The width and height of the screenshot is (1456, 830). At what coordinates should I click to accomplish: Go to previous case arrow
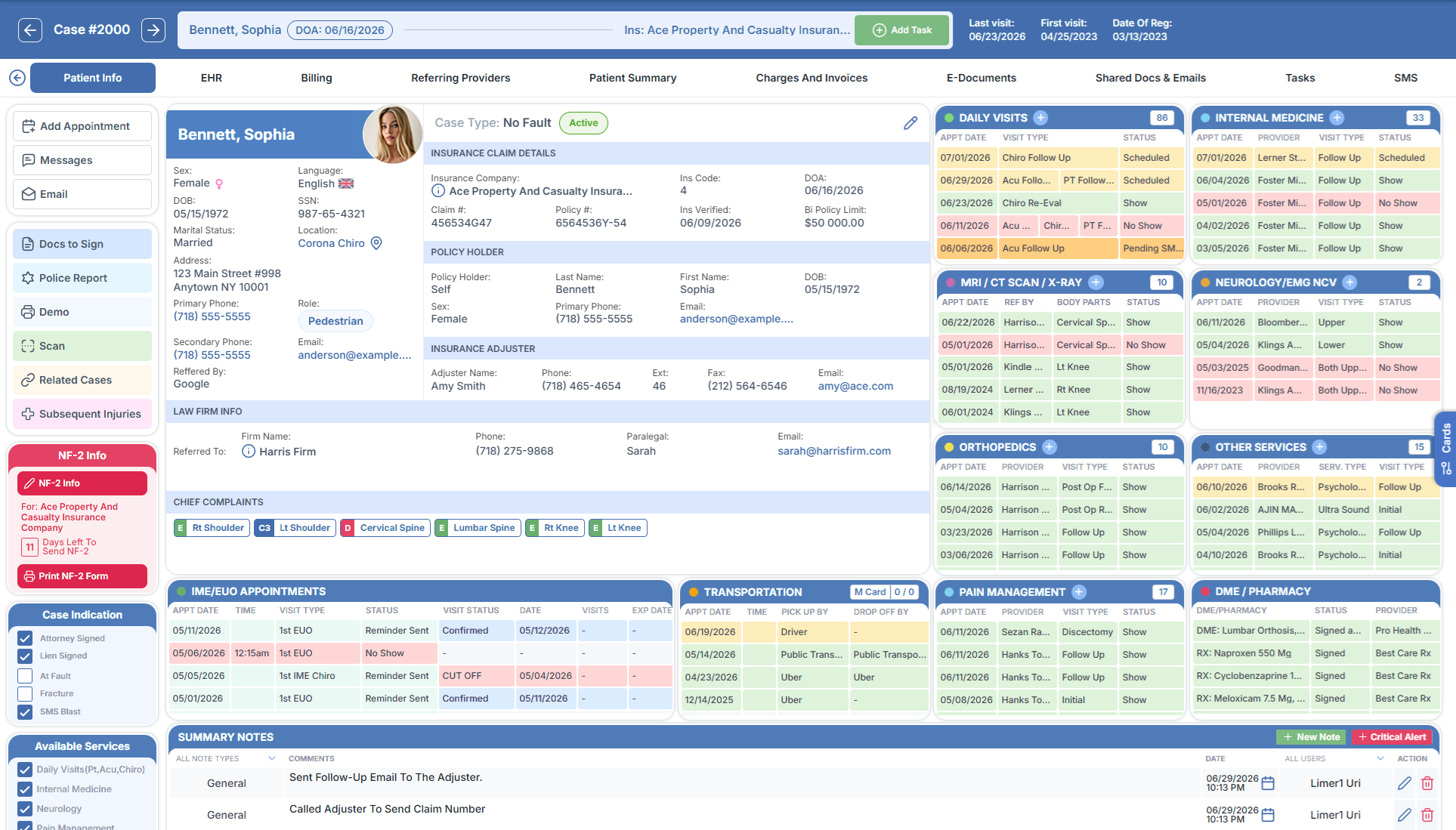tap(29, 30)
